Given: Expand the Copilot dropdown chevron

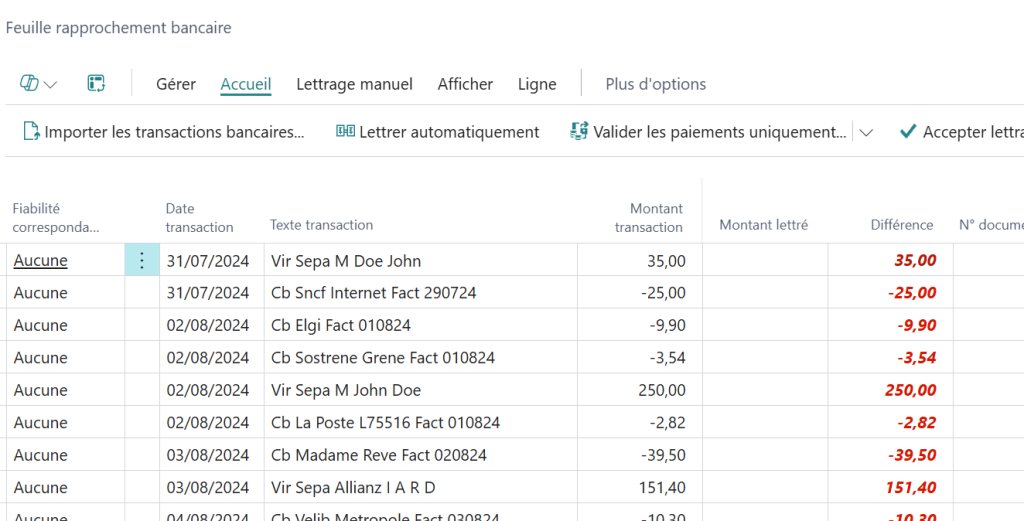Looking at the screenshot, I should [x=50, y=84].
